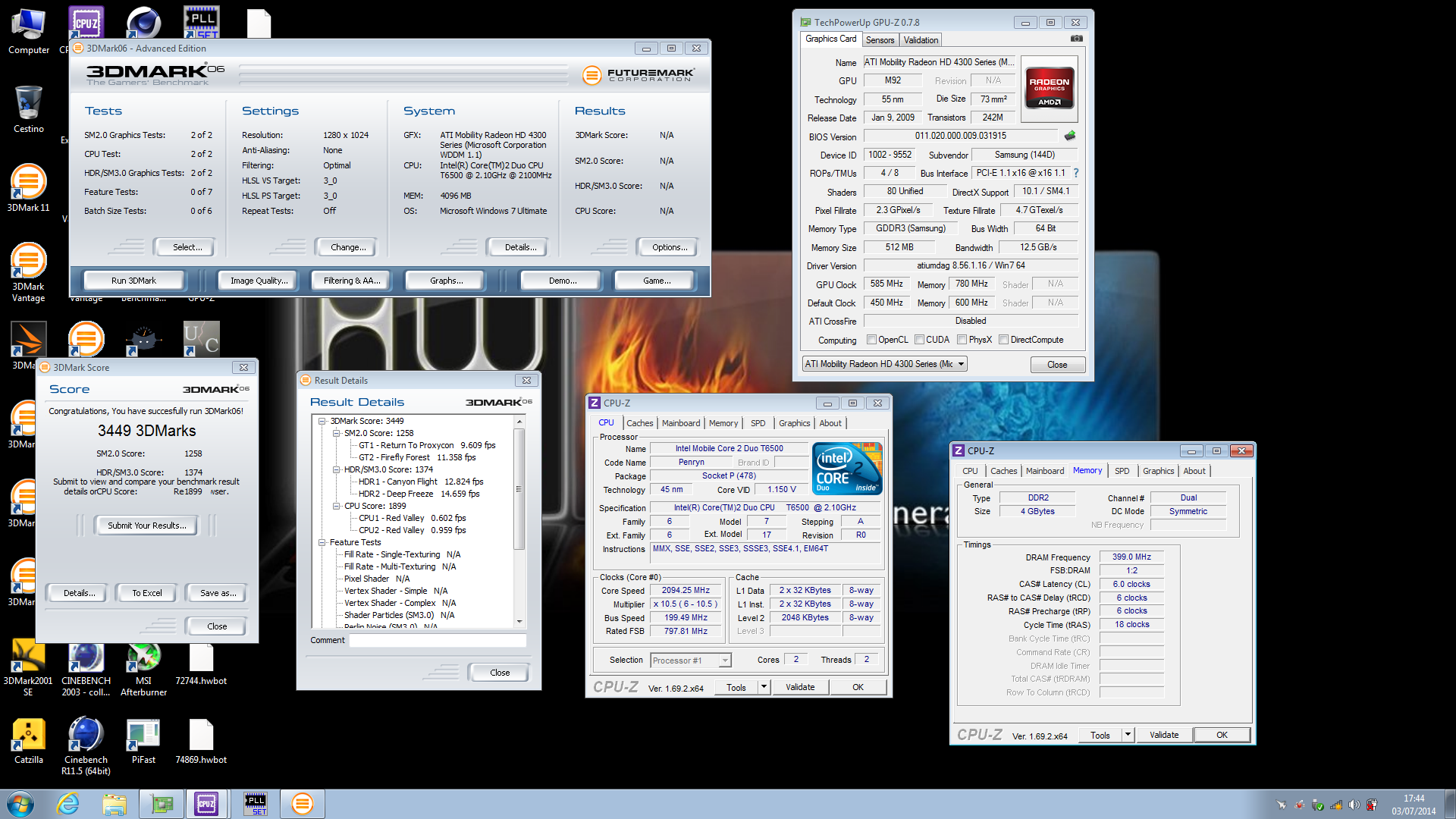
Task: Open the Graphics tab in CPU-Z Memory window
Action: (x=1158, y=471)
